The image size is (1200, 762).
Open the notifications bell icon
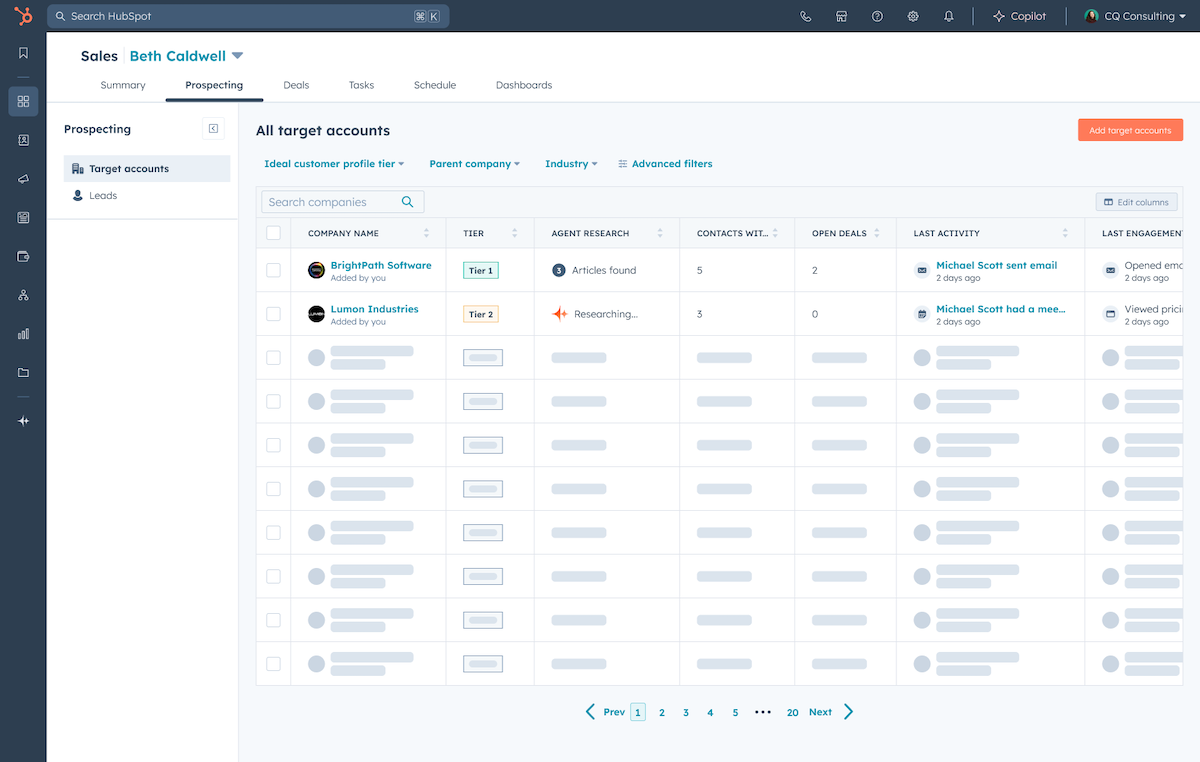[x=949, y=17]
